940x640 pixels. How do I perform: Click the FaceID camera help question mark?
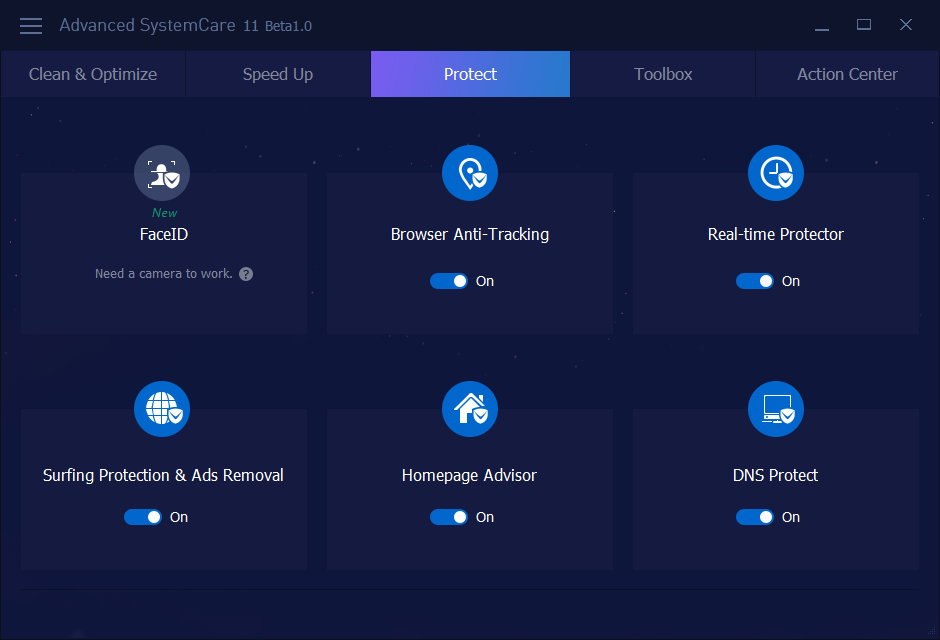pos(246,274)
